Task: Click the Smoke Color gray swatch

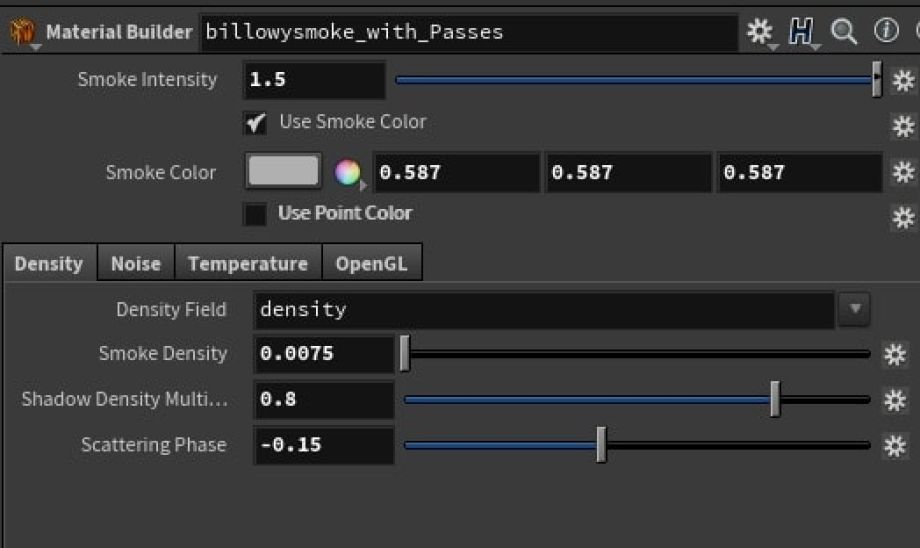Action: (x=283, y=172)
